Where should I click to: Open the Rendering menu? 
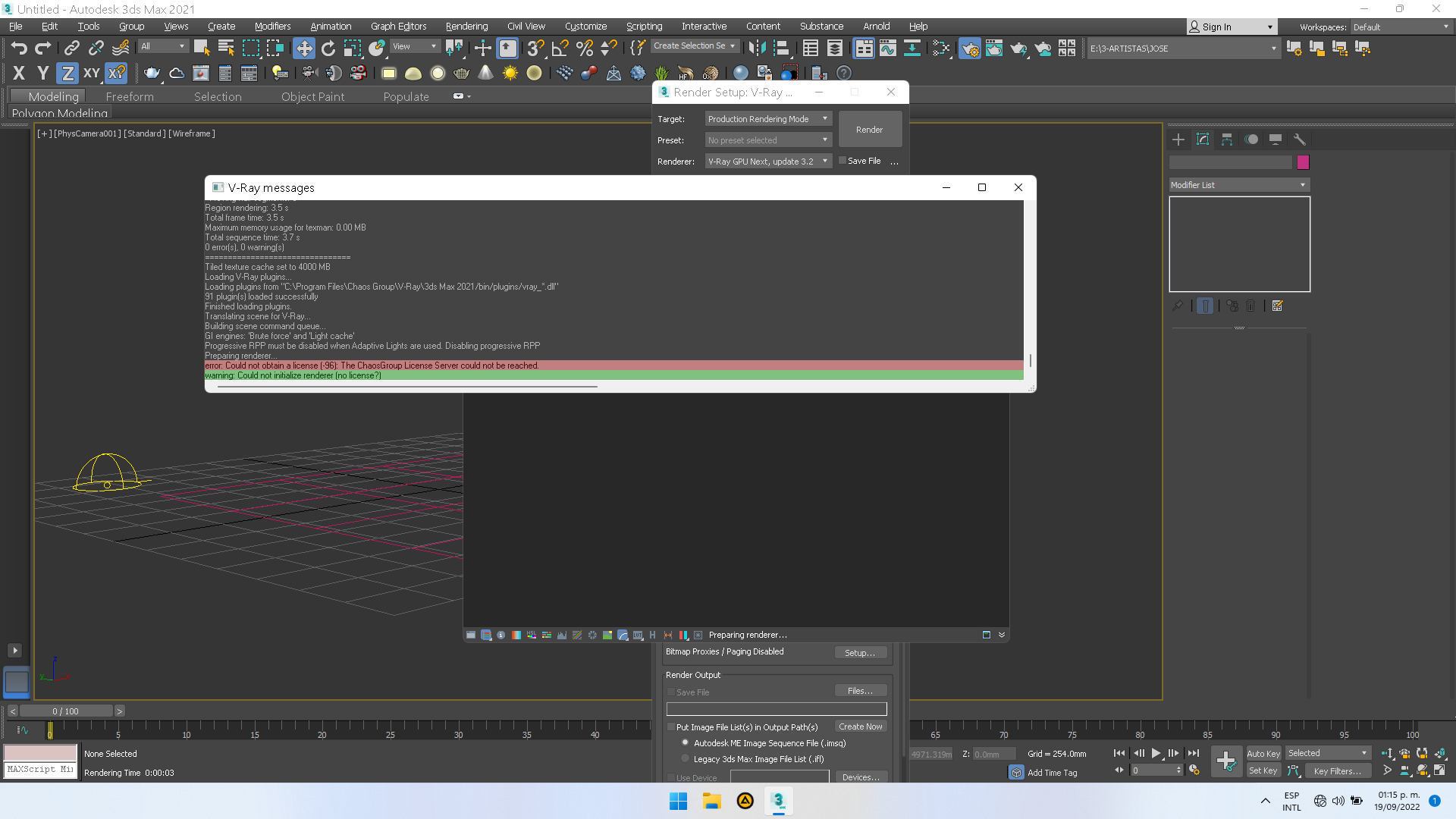point(466,27)
